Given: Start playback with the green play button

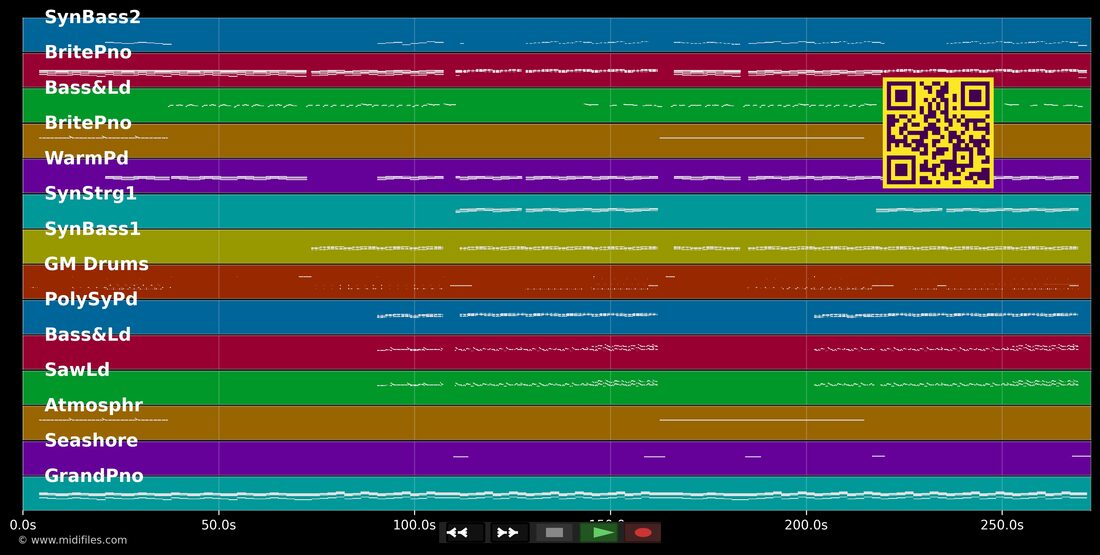Looking at the screenshot, I should tap(598, 533).
